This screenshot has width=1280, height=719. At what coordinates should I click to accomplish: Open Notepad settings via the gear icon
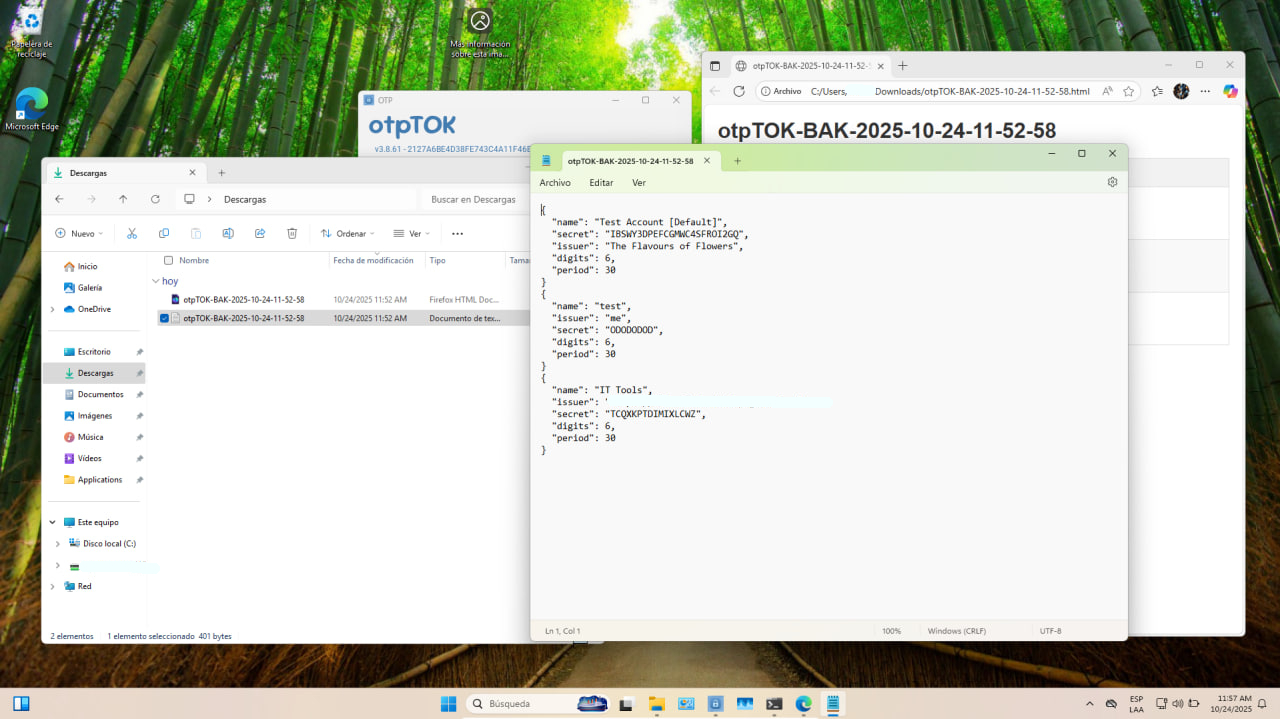click(x=1112, y=182)
